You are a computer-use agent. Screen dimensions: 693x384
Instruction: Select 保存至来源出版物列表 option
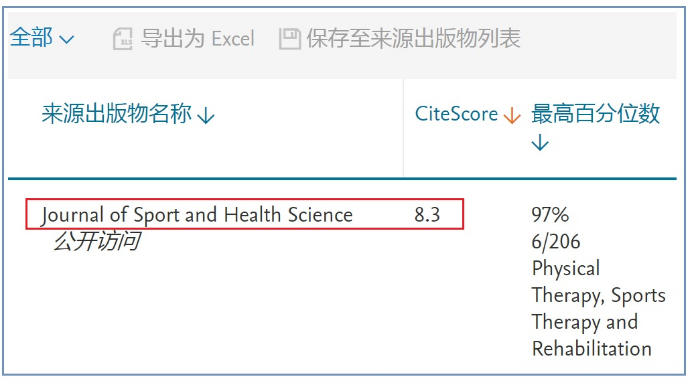click(x=414, y=38)
